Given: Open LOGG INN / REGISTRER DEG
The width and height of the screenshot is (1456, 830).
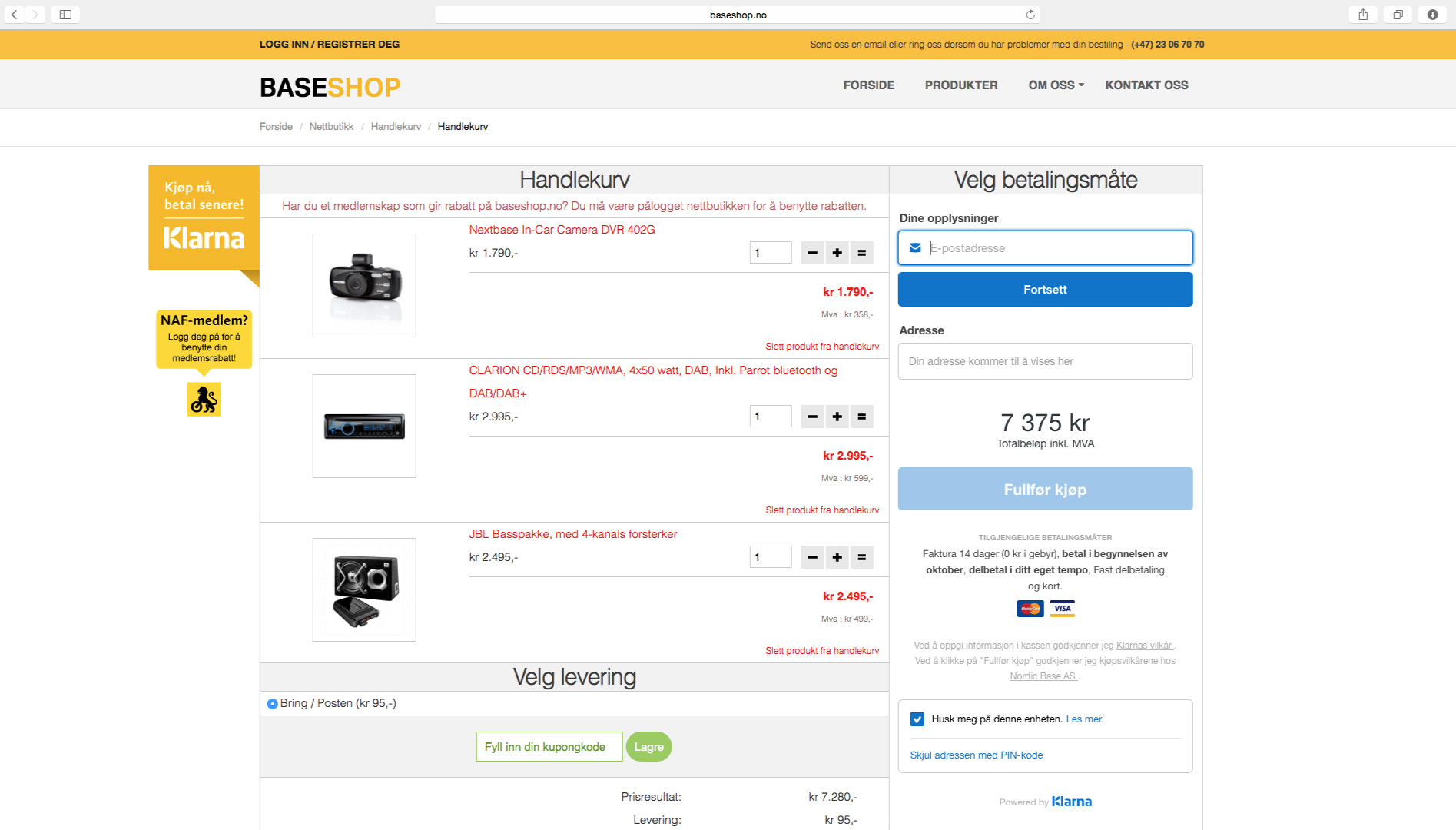Looking at the screenshot, I should [x=330, y=45].
